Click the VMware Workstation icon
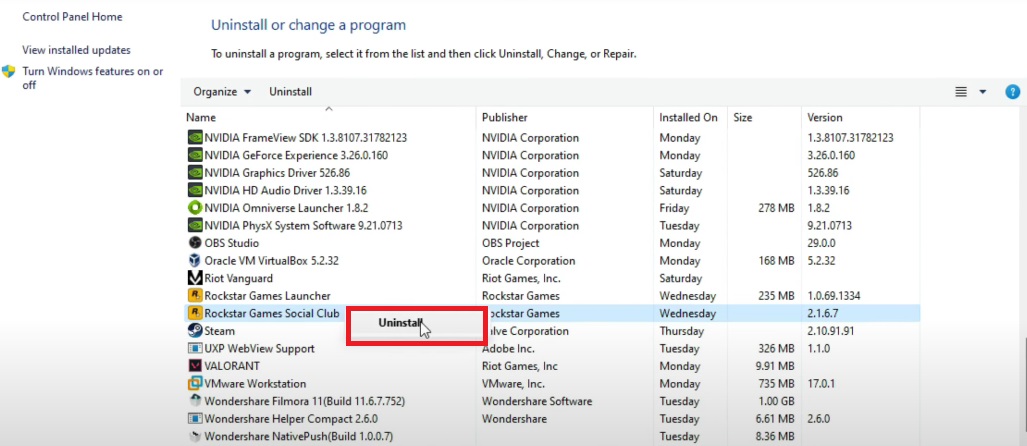1027x446 pixels. coord(195,383)
